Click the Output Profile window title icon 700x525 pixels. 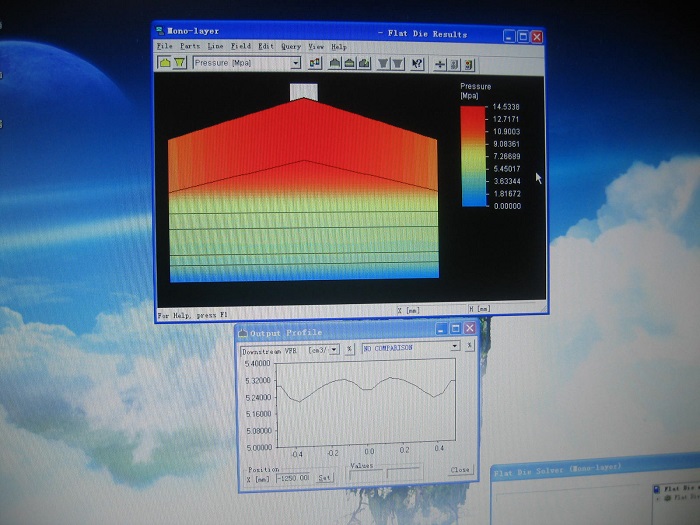tap(243, 333)
